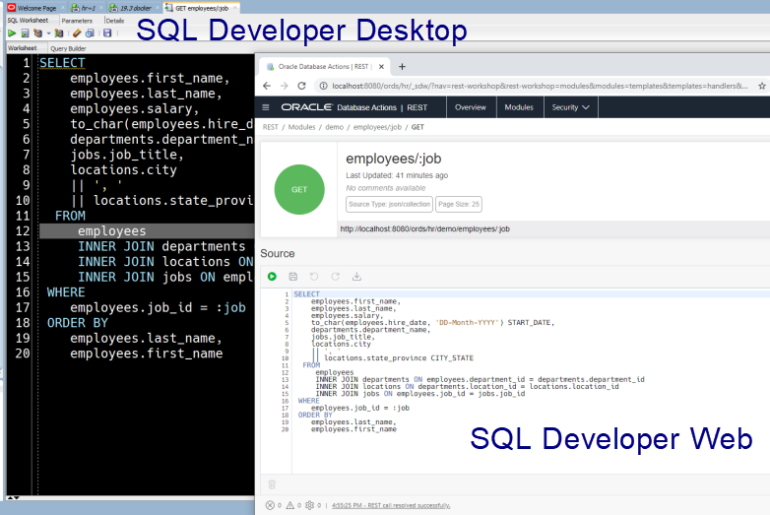
Task: Click Run Script icon in desktop toolbar
Action: coord(25,33)
